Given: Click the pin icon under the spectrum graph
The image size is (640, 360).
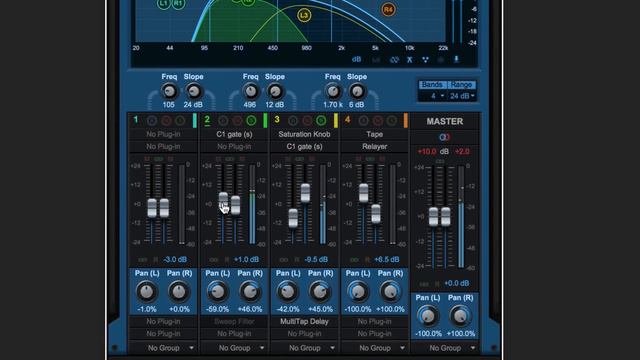Looking at the screenshot, I should click(x=456, y=60).
